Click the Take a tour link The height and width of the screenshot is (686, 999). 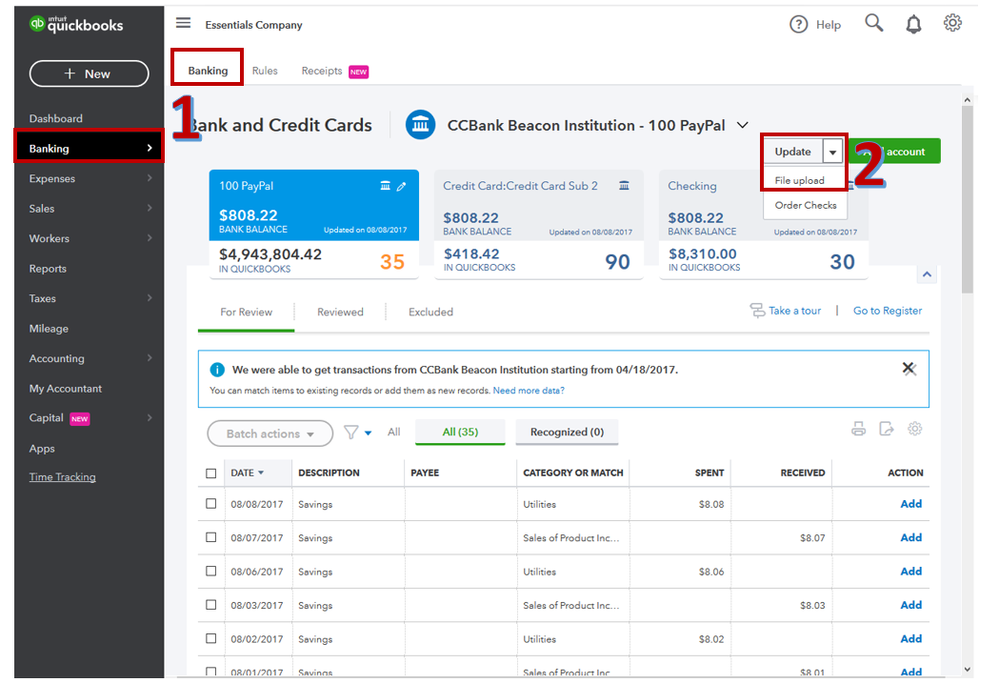pos(794,311)
